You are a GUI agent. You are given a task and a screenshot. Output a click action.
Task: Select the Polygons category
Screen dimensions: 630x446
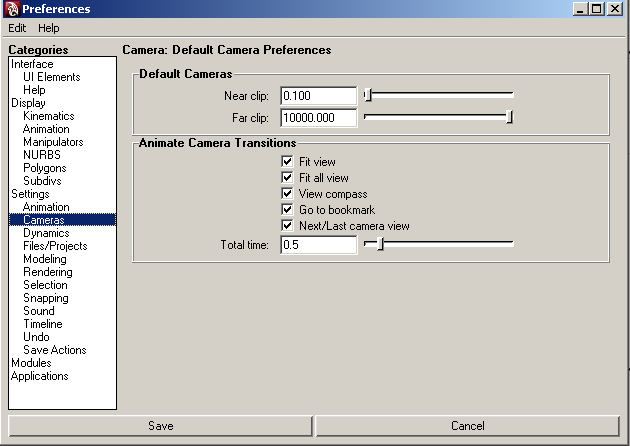click(45, 168)
